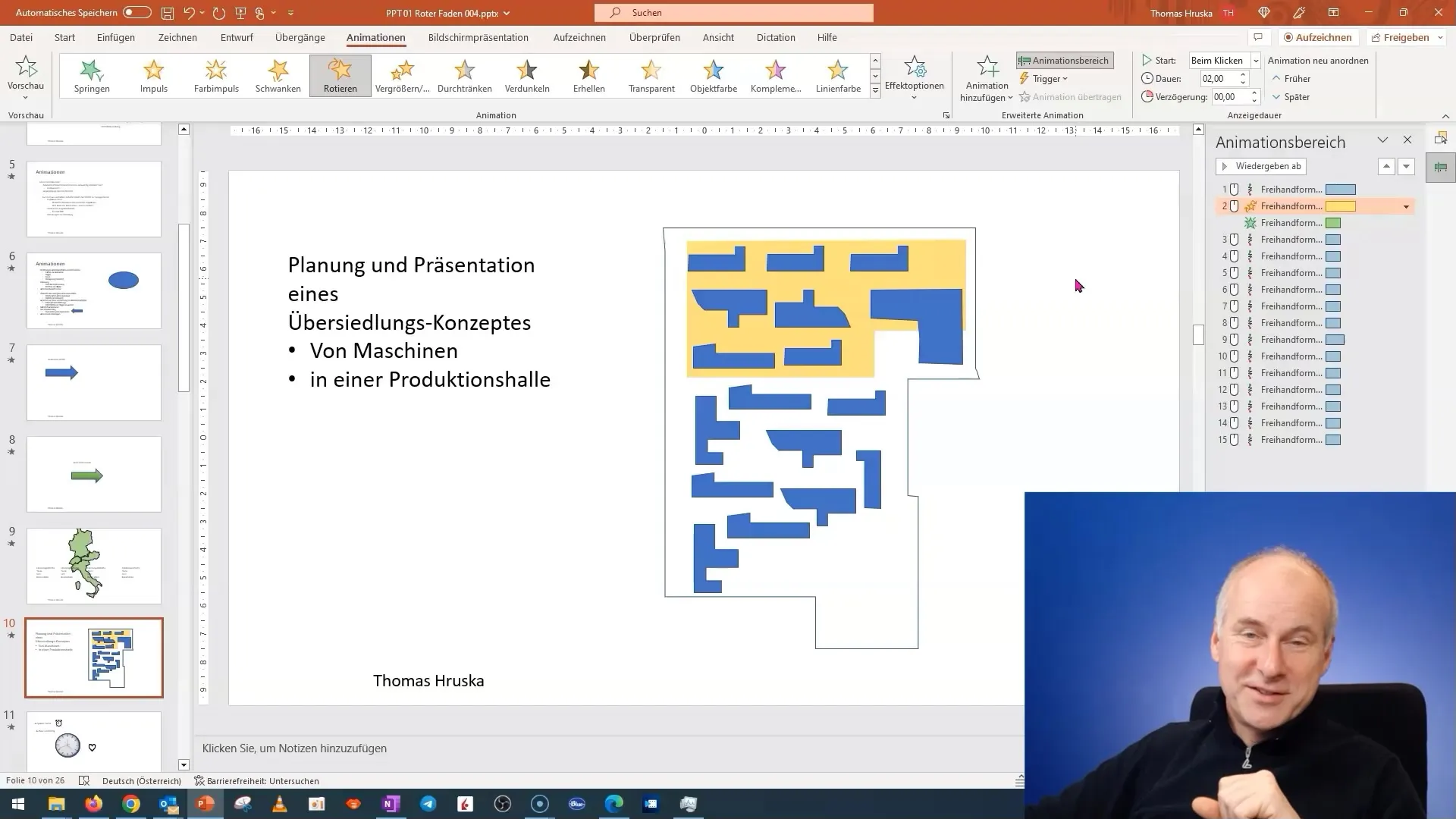
Task: Click the Schwanken animation icon
Action: click(x=278, y=75)
